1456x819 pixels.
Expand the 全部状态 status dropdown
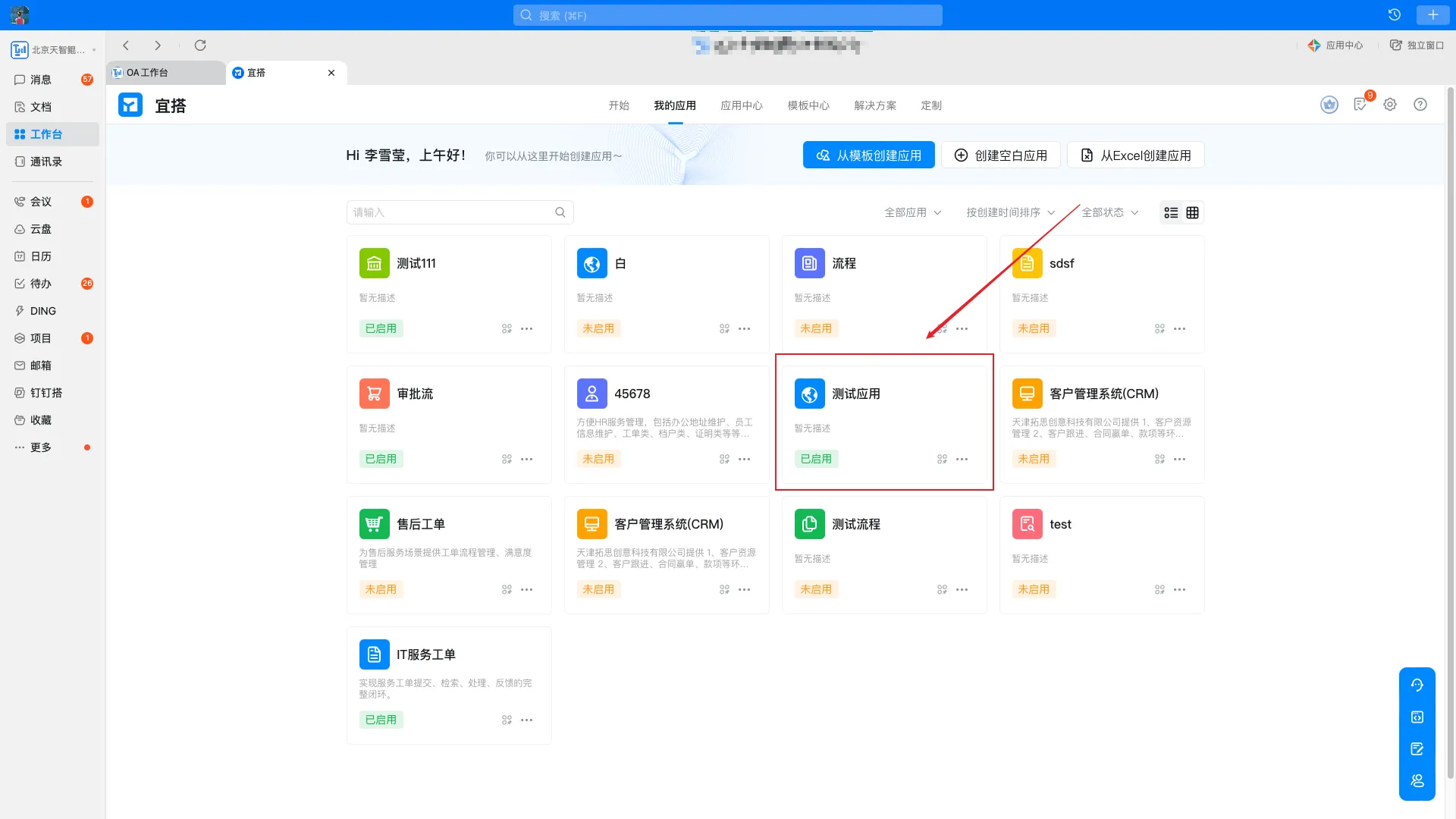[1109, 212]
